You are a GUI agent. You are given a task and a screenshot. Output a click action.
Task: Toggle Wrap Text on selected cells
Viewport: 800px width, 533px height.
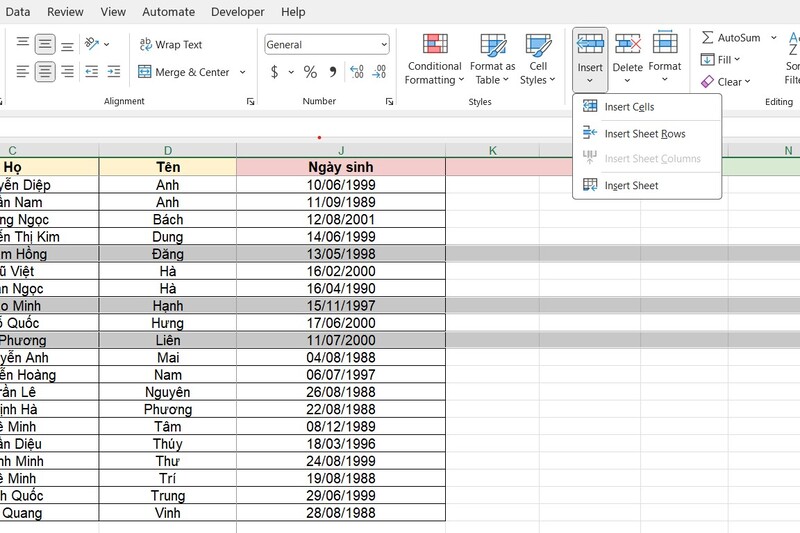[170, 45]
